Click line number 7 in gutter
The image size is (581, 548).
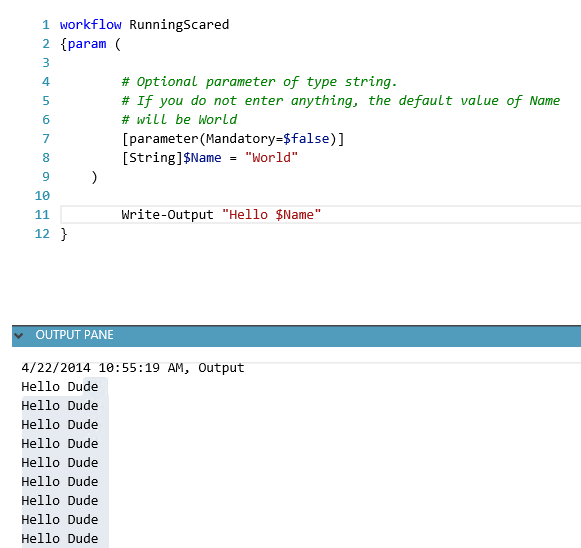46,139
